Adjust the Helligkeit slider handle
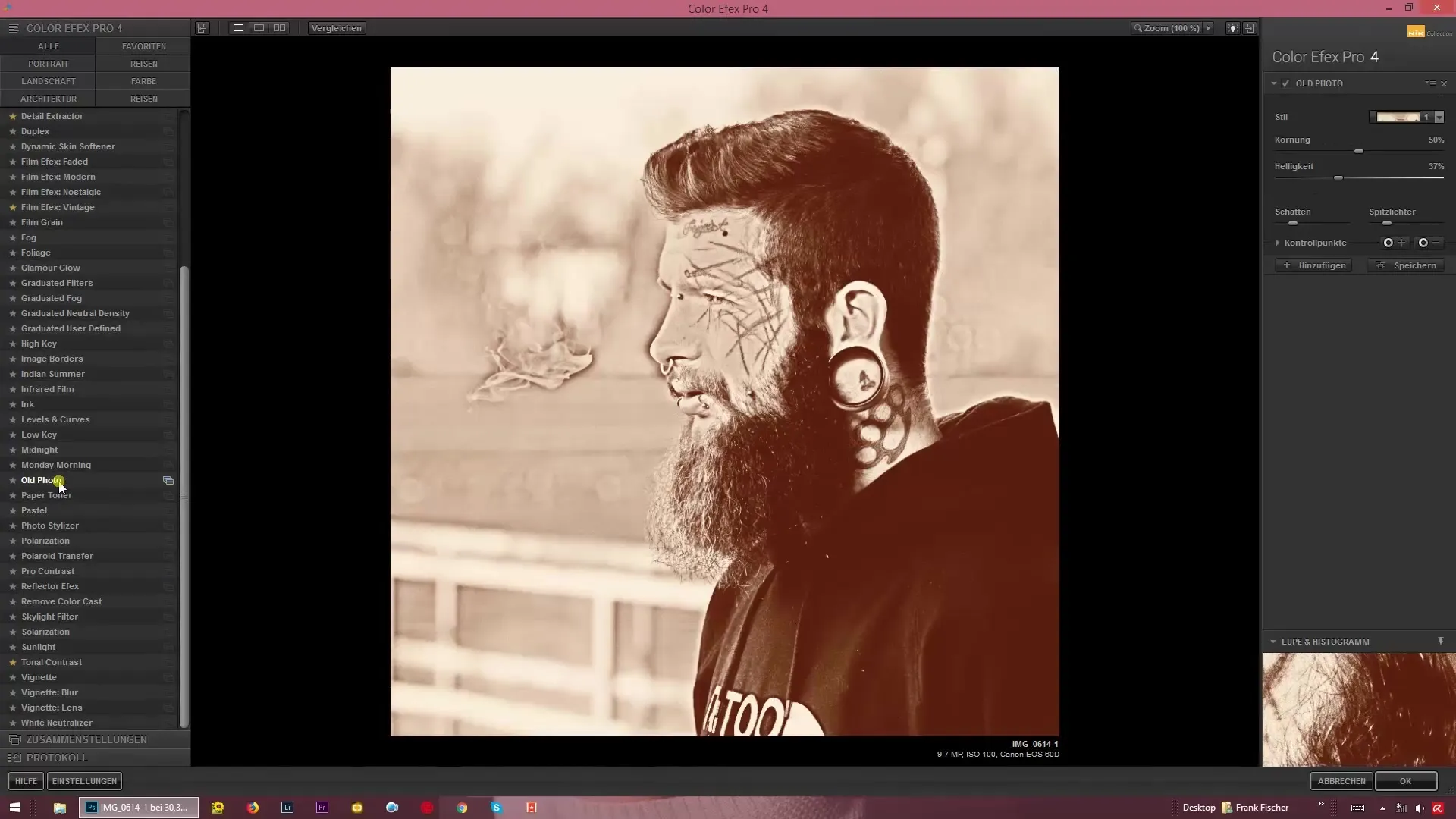The width and height of the screenshot is (1456, 819). (1338, 177)
